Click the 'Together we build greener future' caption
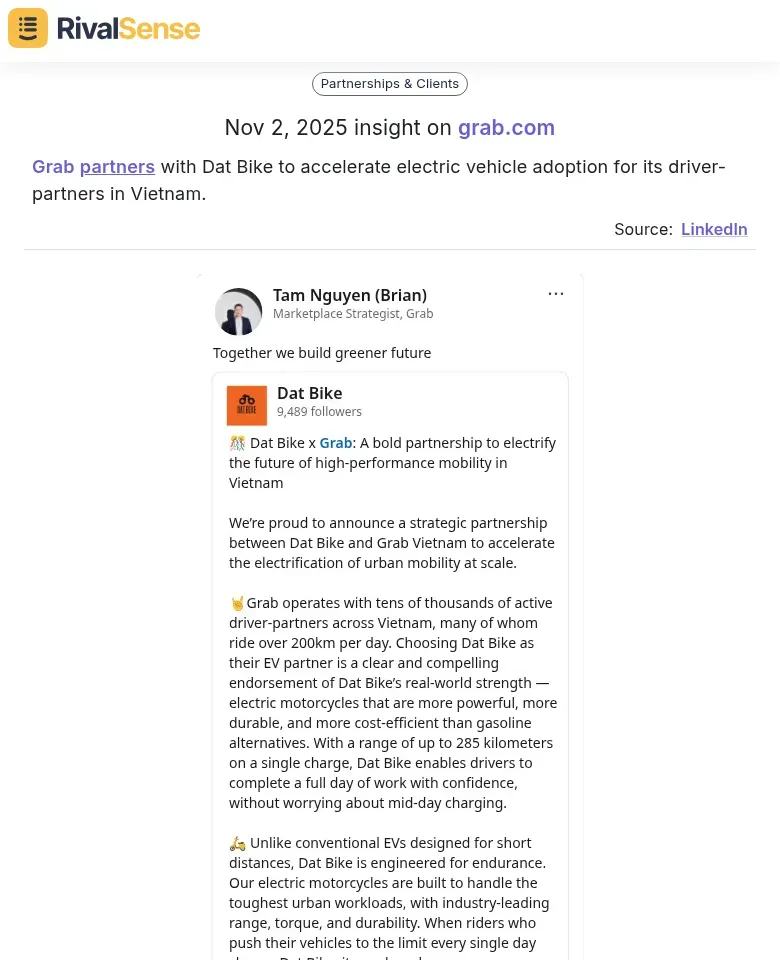Image resolution: width=780 pixels, height=960 pixels. pyautogui.click(x=322, y=352)
